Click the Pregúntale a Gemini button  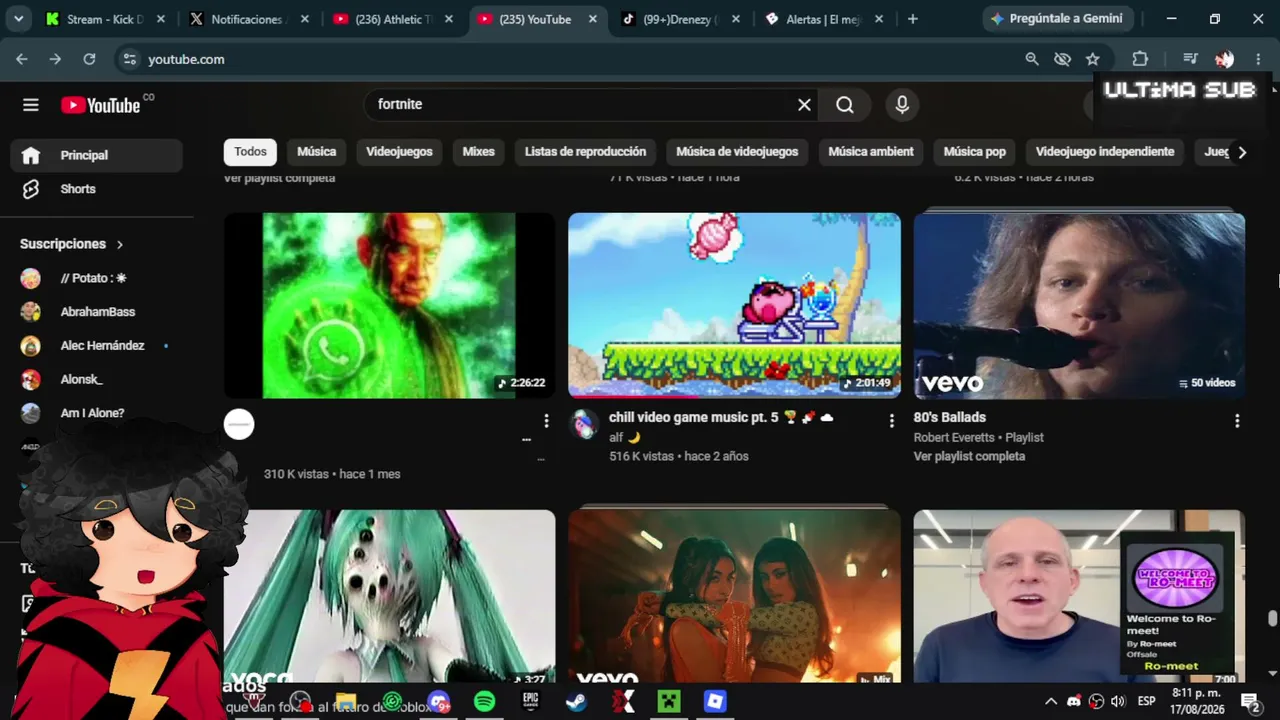1058,19
